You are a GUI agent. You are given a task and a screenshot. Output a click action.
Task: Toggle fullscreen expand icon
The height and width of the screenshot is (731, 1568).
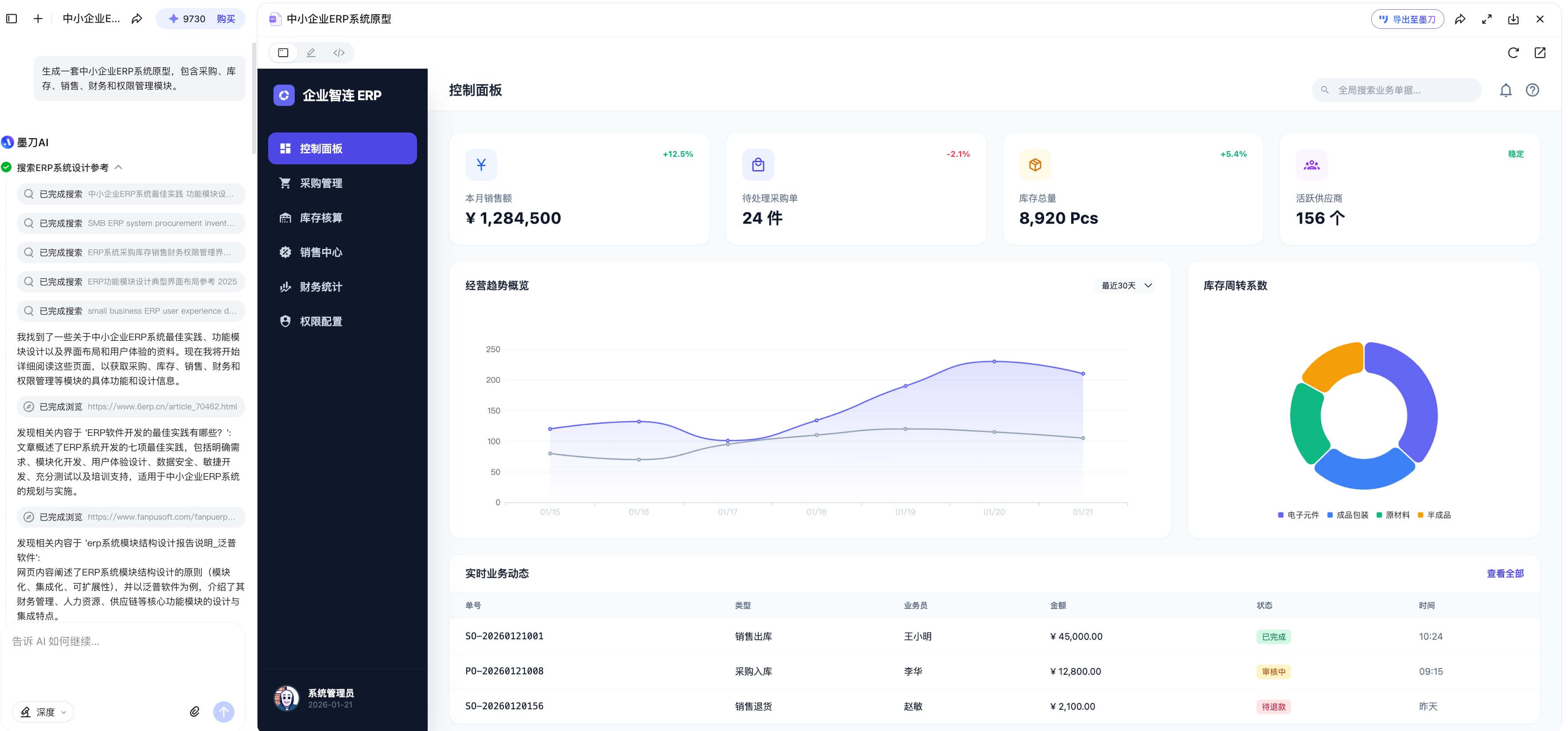(x=1486, y=19)
